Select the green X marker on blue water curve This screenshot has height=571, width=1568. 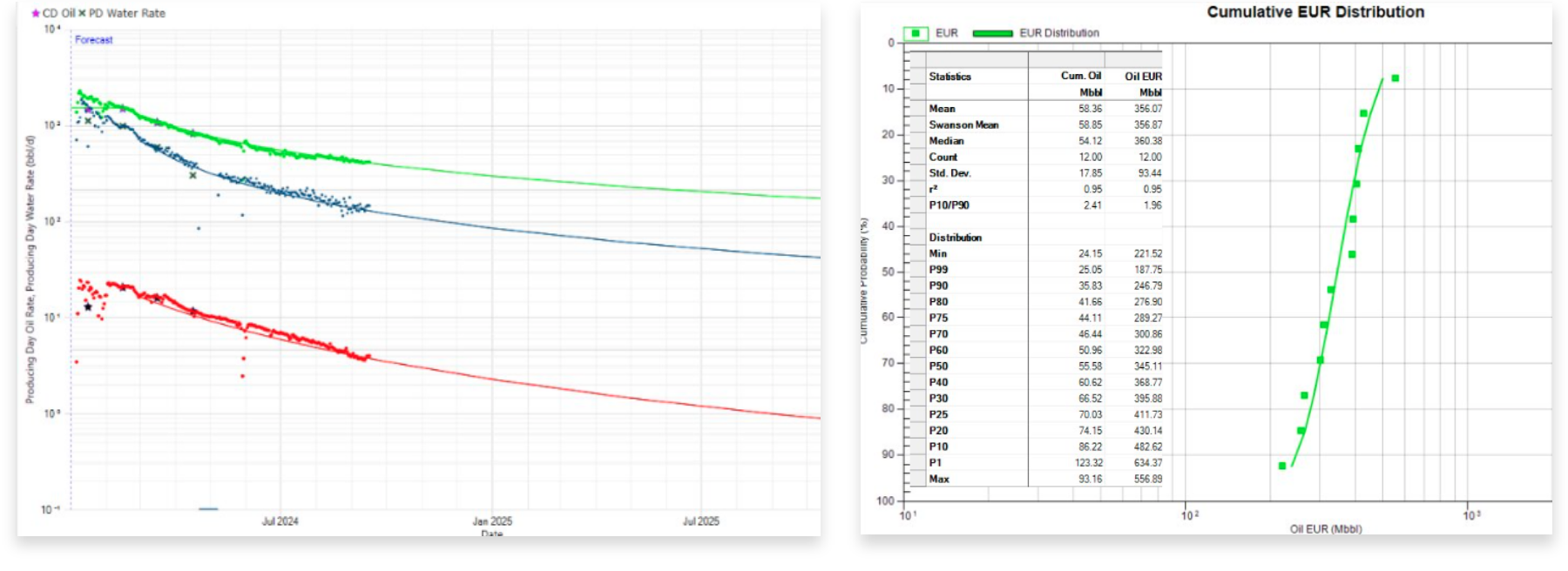click(x=193, y=176)
